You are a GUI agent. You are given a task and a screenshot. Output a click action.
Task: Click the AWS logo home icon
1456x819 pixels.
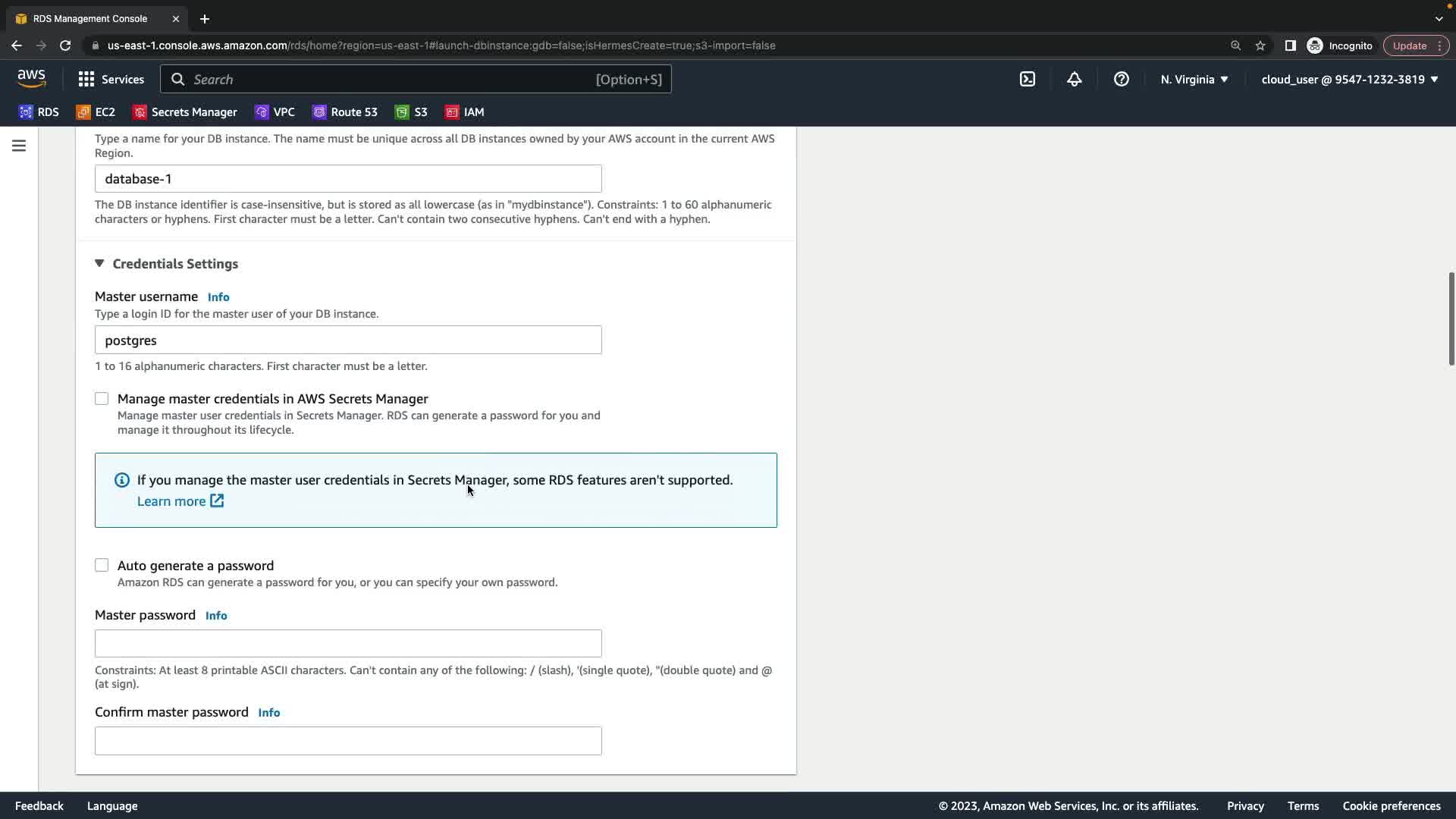coord(31,79)
